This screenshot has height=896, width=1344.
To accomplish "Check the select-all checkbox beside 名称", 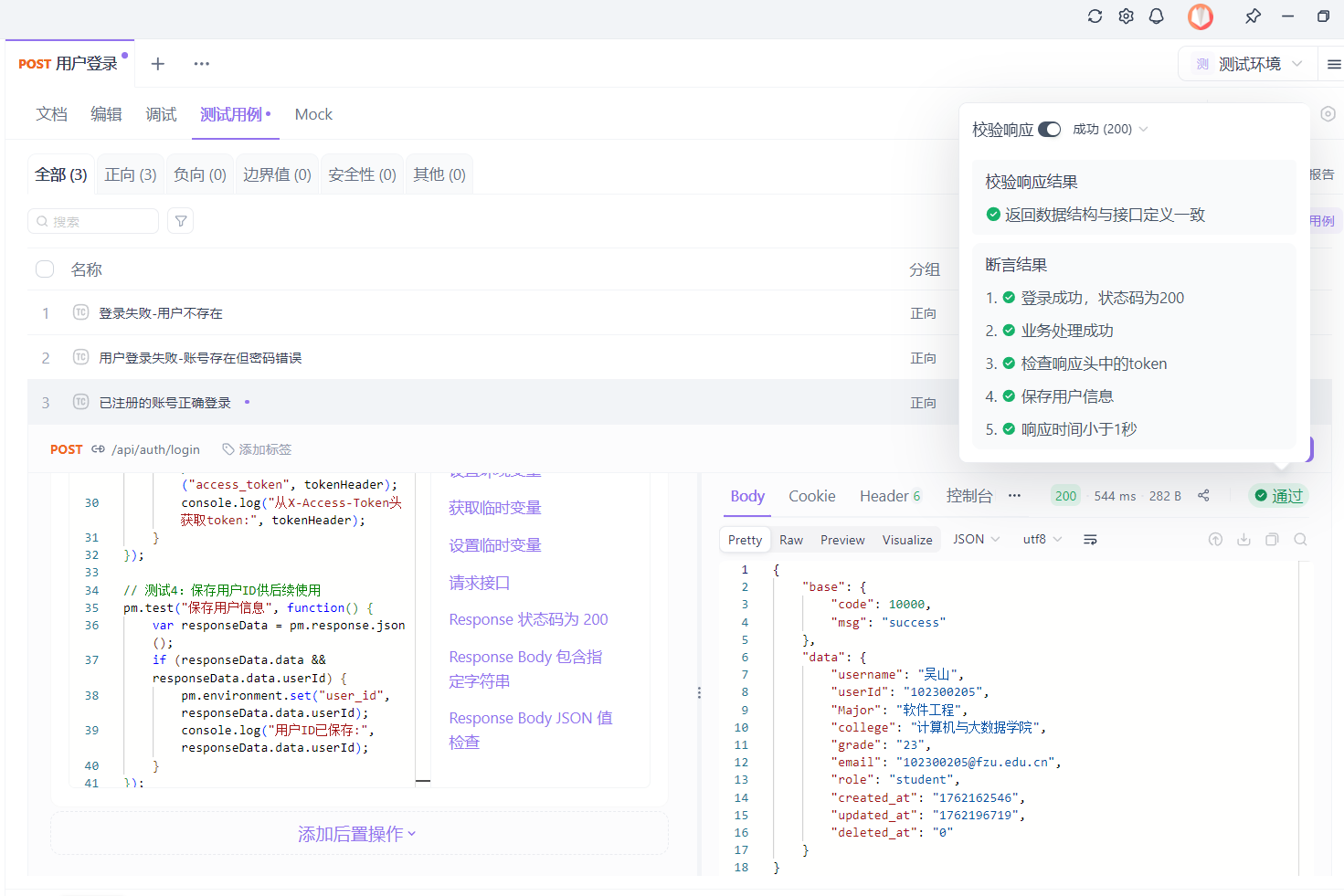I will tap(45, 269).
